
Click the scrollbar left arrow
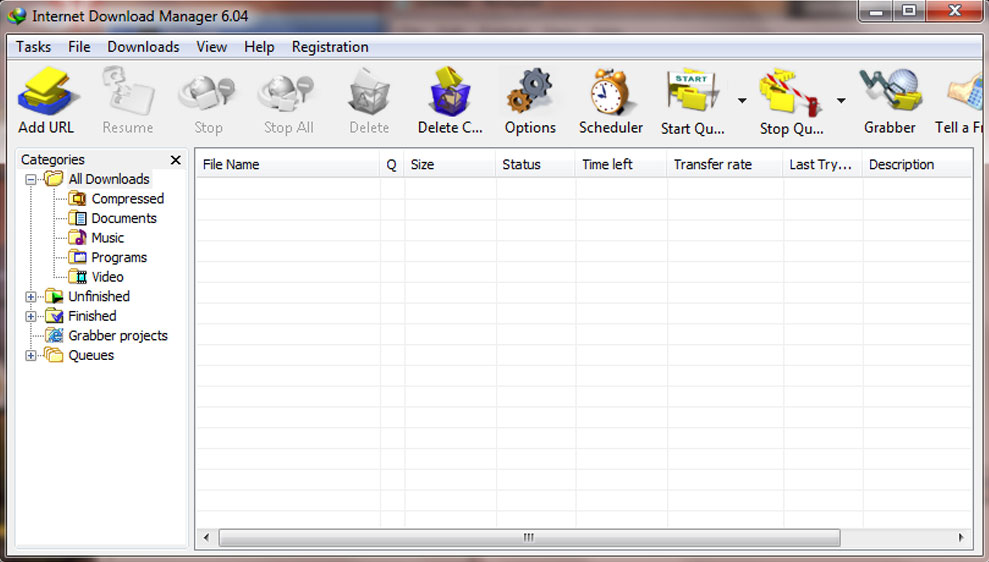(x=206, y=537)
